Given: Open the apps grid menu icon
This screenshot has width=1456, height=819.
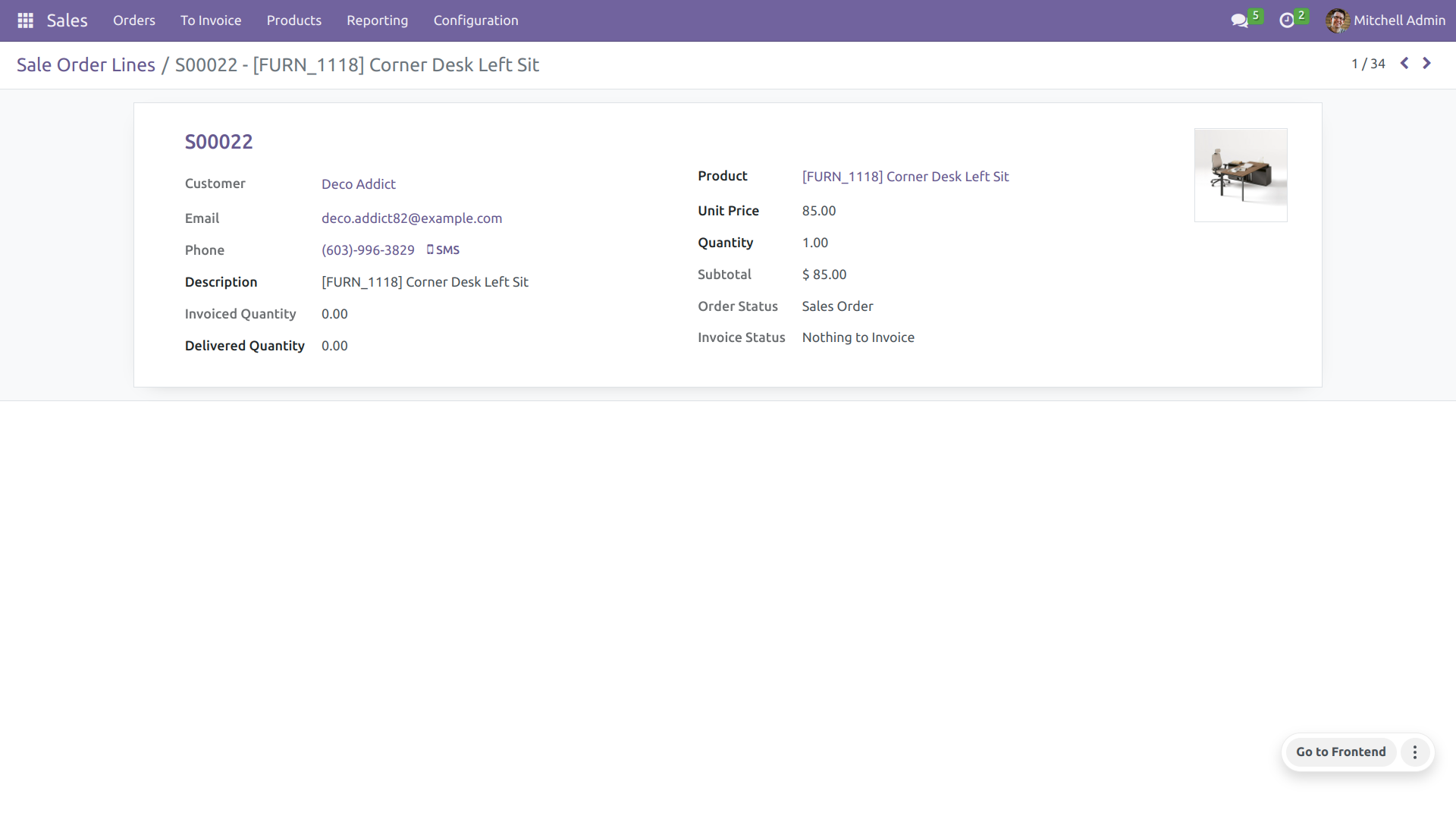Looking at the screenshot, I should pos(25,20).
